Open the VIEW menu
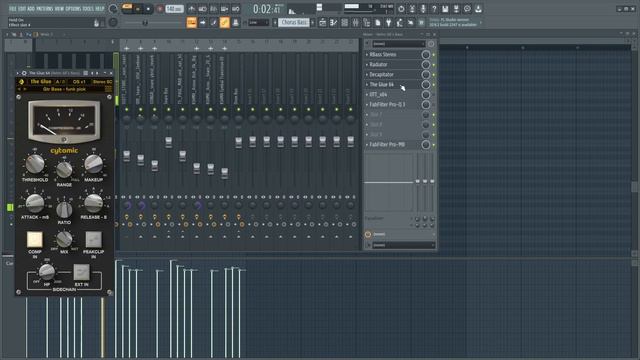 60,9
